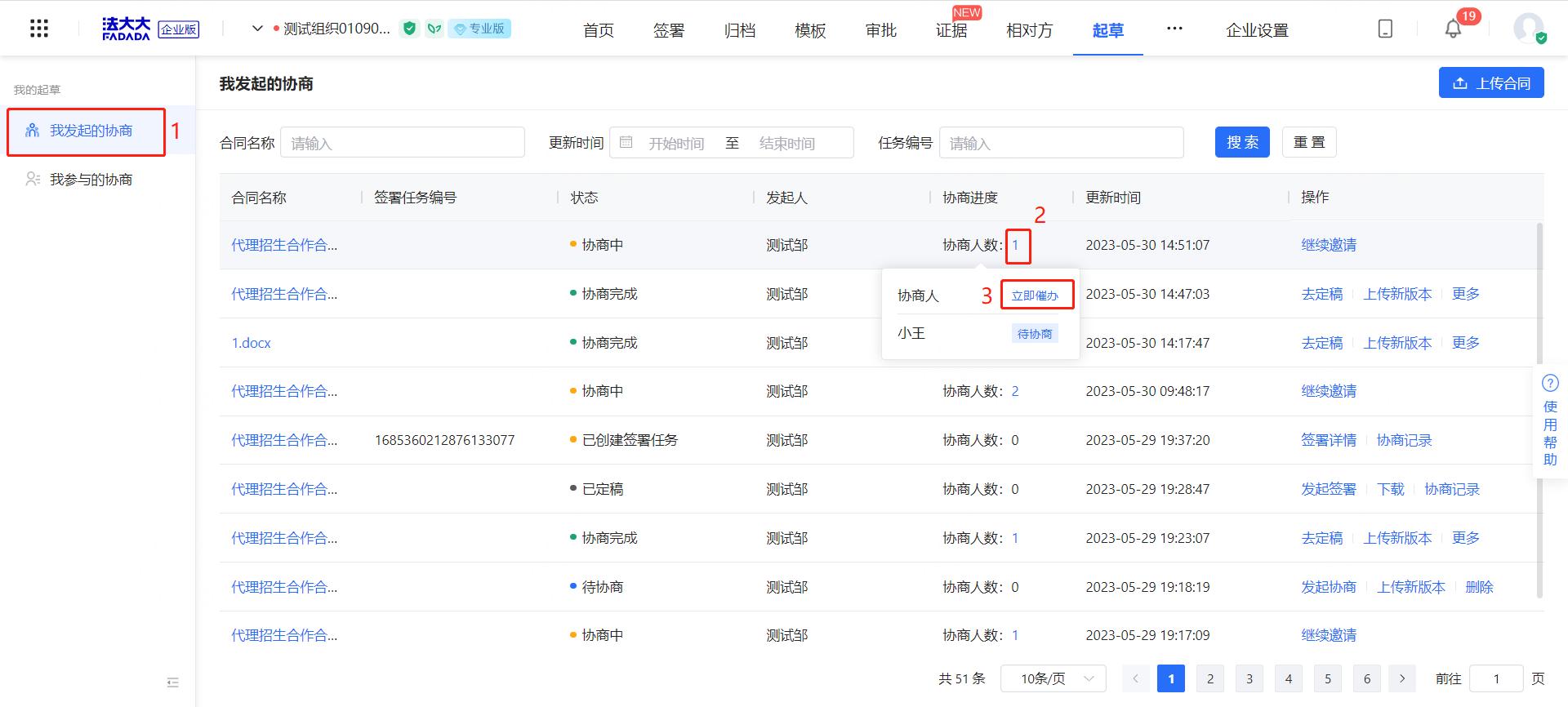Screen dimensions: 1568x707
Task: Expand organization switcher dropdown arrow
Action: point(257,29)
